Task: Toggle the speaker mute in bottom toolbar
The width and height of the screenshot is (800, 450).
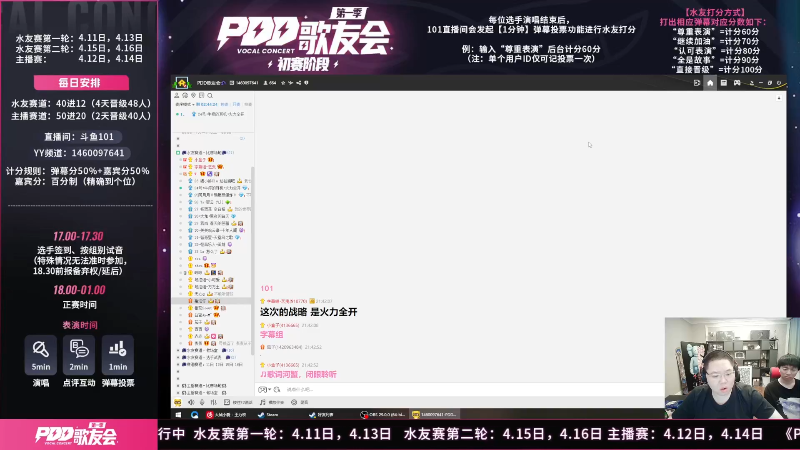Action: click(x=191, y=403)
